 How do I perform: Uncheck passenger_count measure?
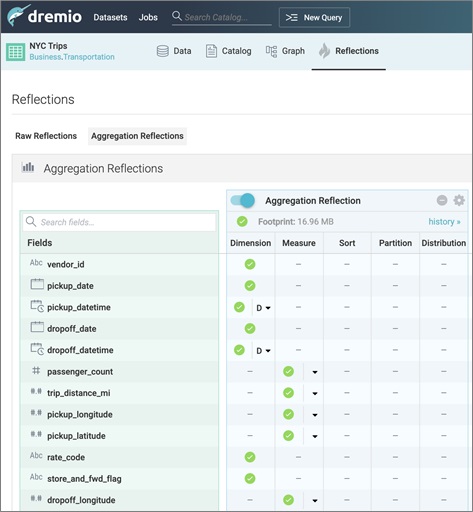[x=288, y=371]
